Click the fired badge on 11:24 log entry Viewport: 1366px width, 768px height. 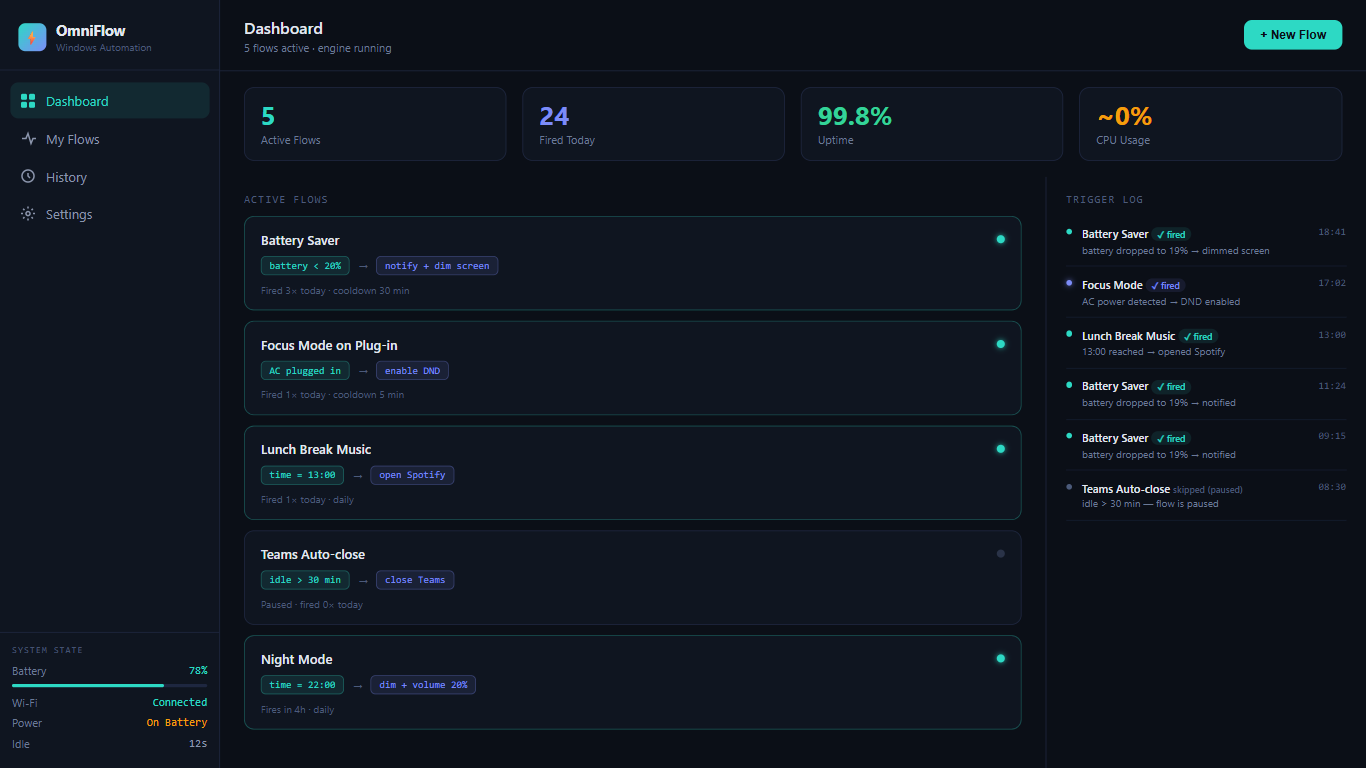click(x=1171, y=387)
